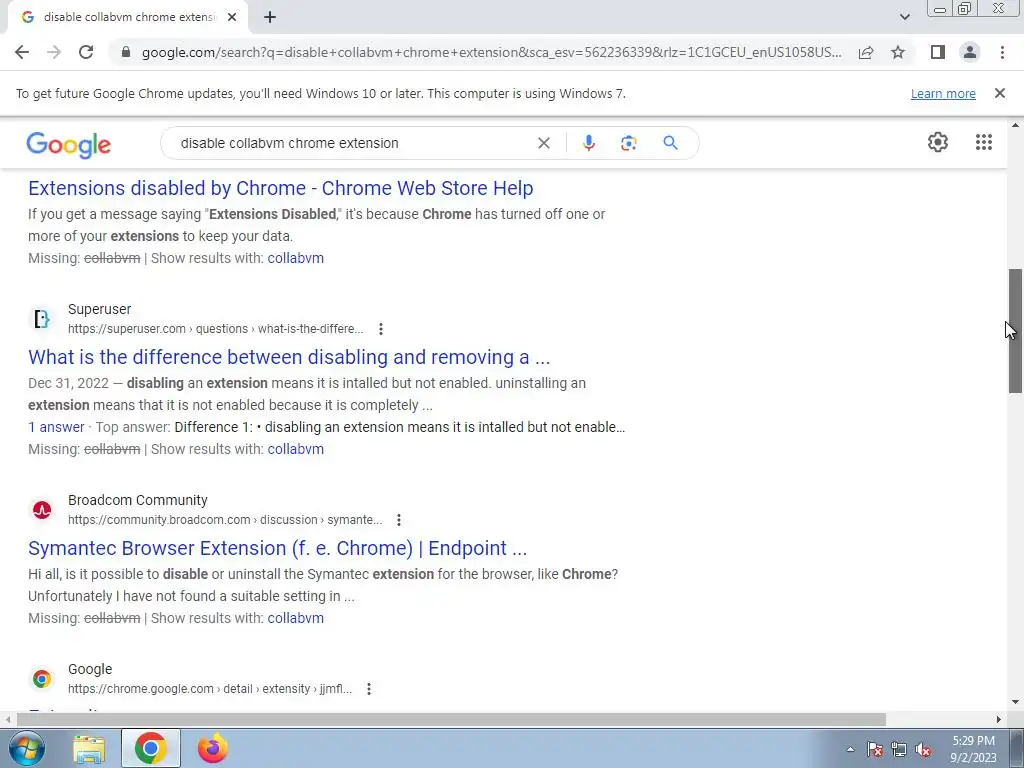
Task: Open more options for chrome.google.com result
Action: (x=369, y=689)
